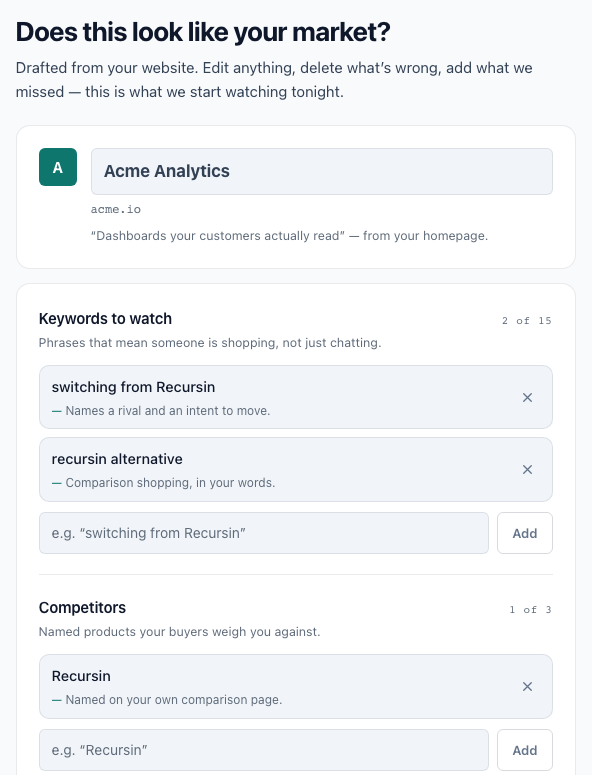Add button next to competitor input
The image size is (592, 775).
(x=525, y=750)
